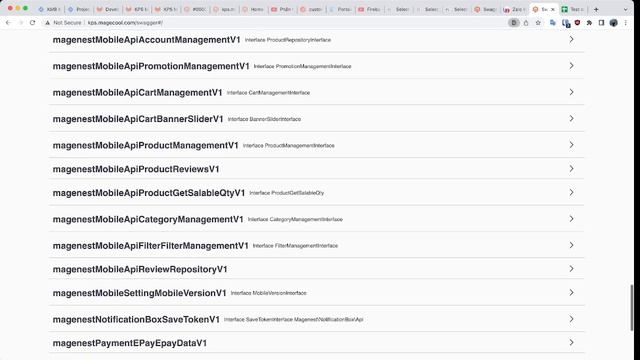Click the translate extension icon

(553, 23)
